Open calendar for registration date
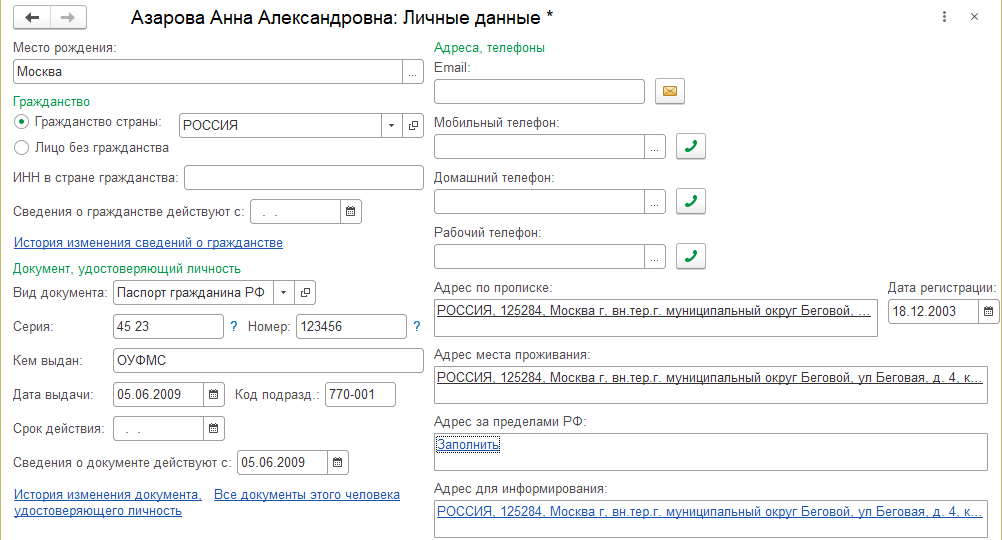Screen dimensions: 1002x540 tap(988, 311)
